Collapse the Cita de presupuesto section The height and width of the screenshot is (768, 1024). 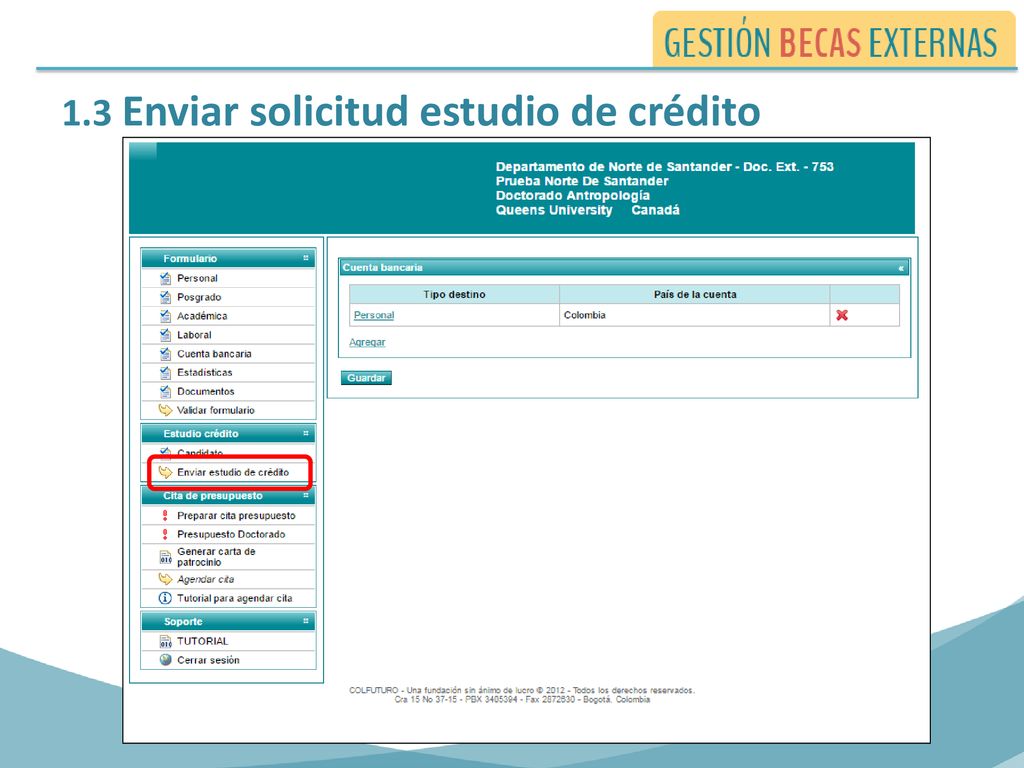click(305, 496)
